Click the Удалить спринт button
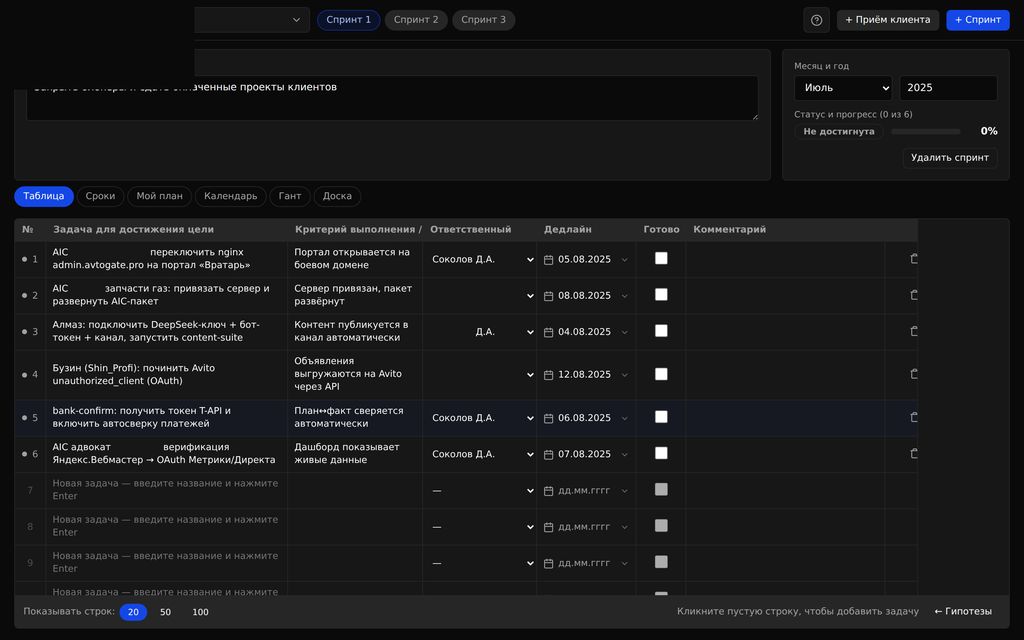This screenshot has height=640, width=1024. (950, 157)
